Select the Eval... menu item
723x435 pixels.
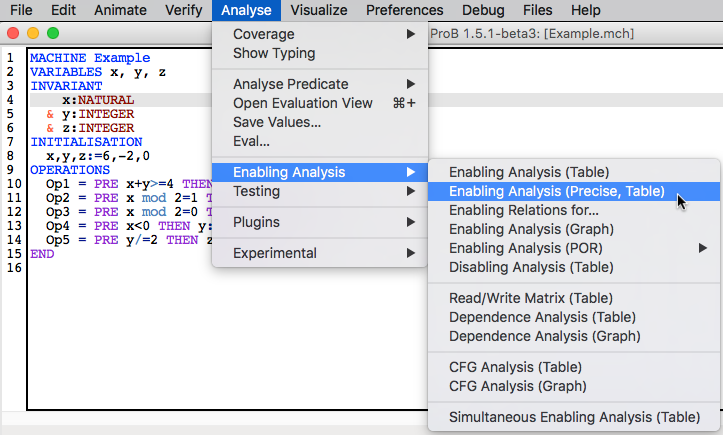pos(251,141)
